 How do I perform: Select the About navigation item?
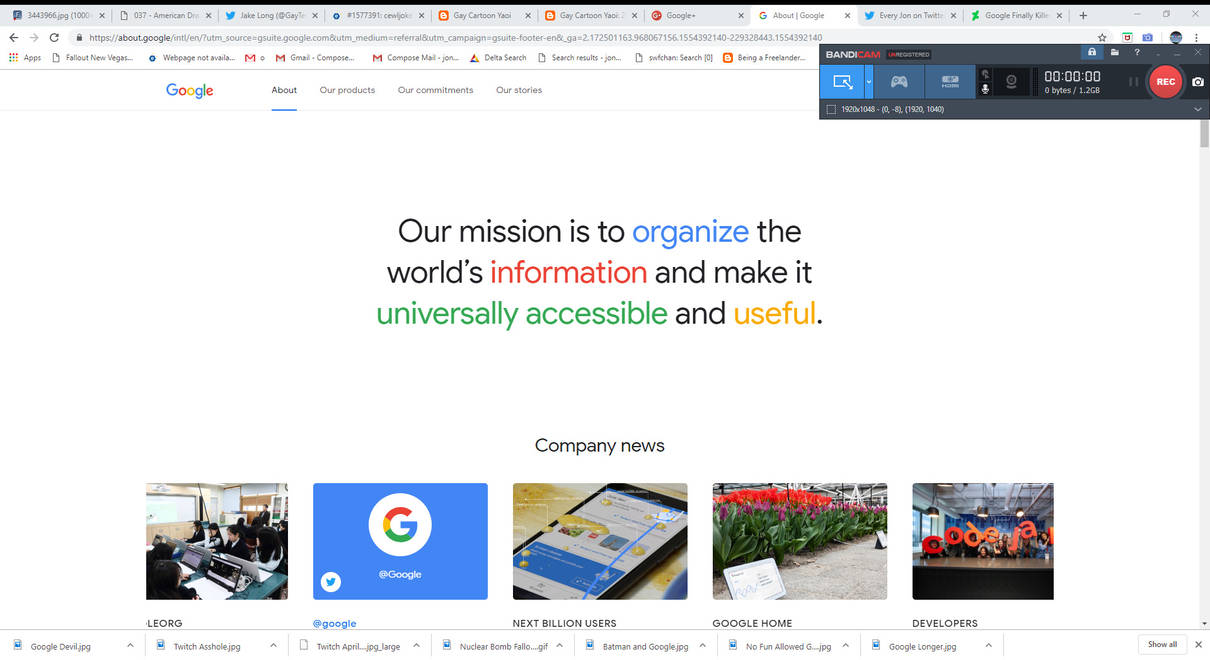pos(284,90)
